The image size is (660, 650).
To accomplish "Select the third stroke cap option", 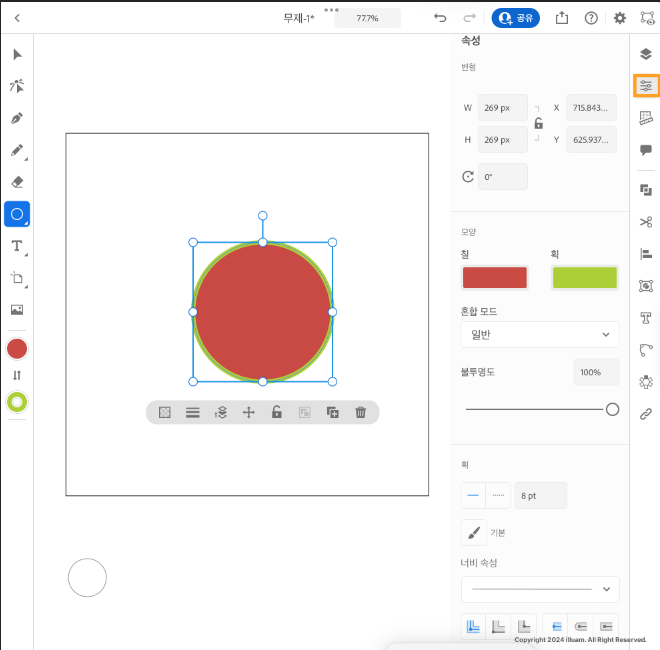I will pos(606,627).
